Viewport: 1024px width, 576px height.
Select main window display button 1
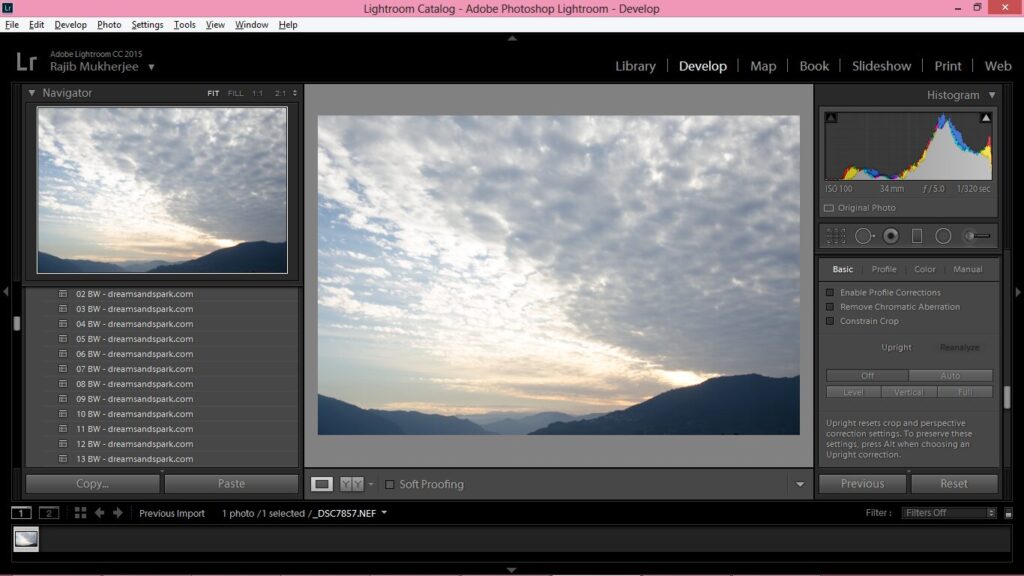(21, 513)
